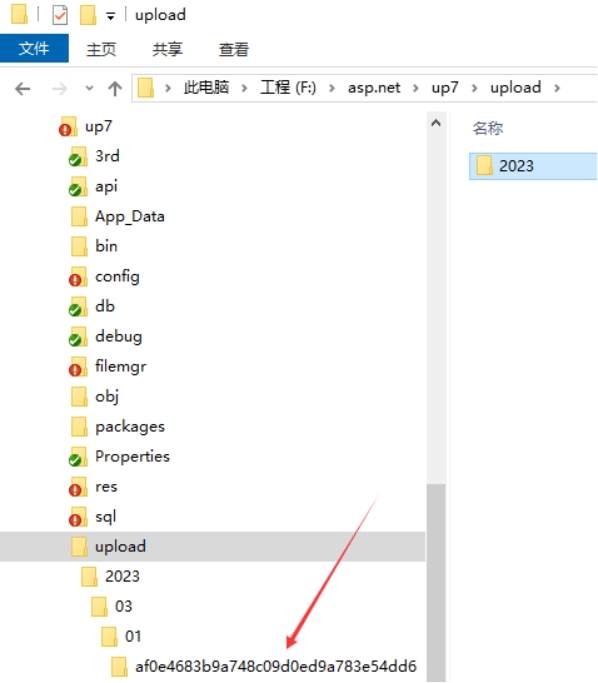This screenshot has width=598, height=683.
Task: Click the Properties checkmark icon in title bar
Action: click(x=60, y=15)
